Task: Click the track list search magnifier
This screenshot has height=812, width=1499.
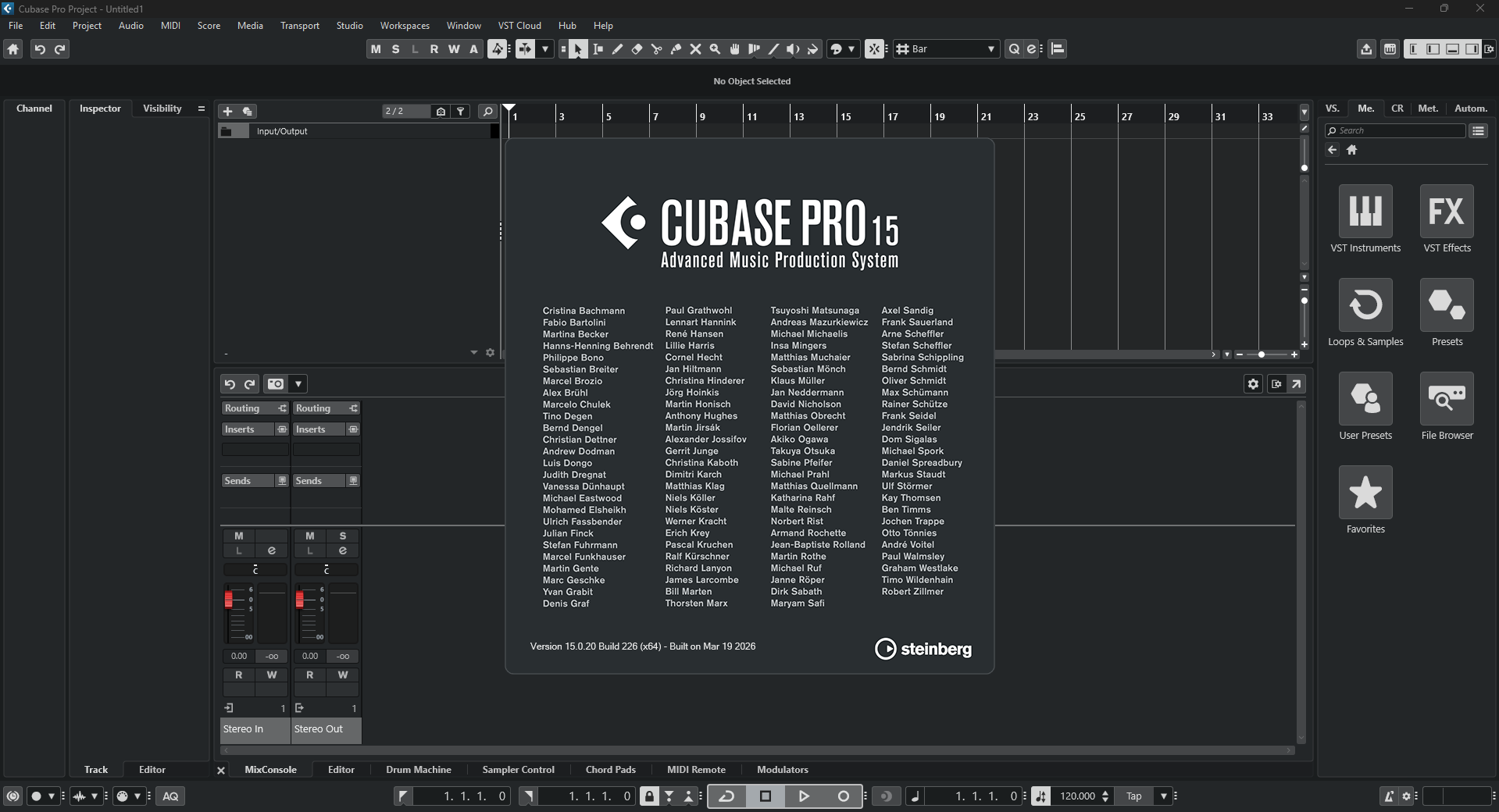Action: point(487,112)
